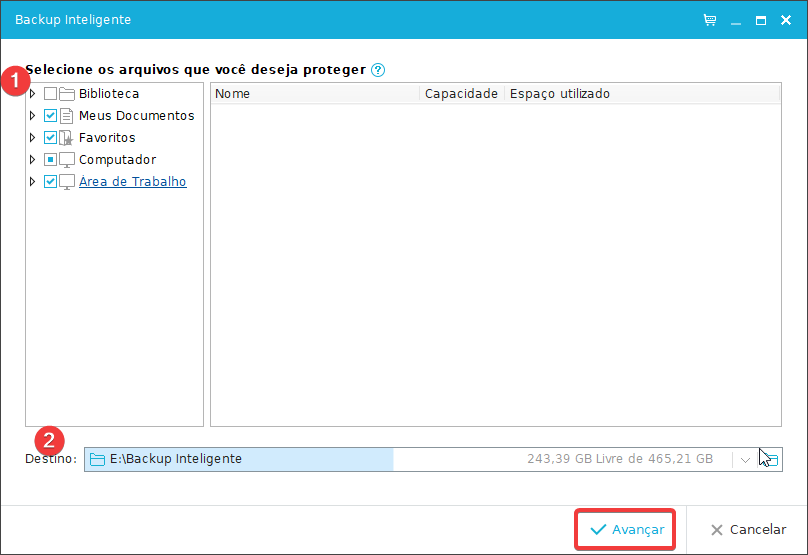Screen dimensions: 808x555
Task: Uncheck the Meus Documentos checkbox
Action: click(x=51, y=116)
